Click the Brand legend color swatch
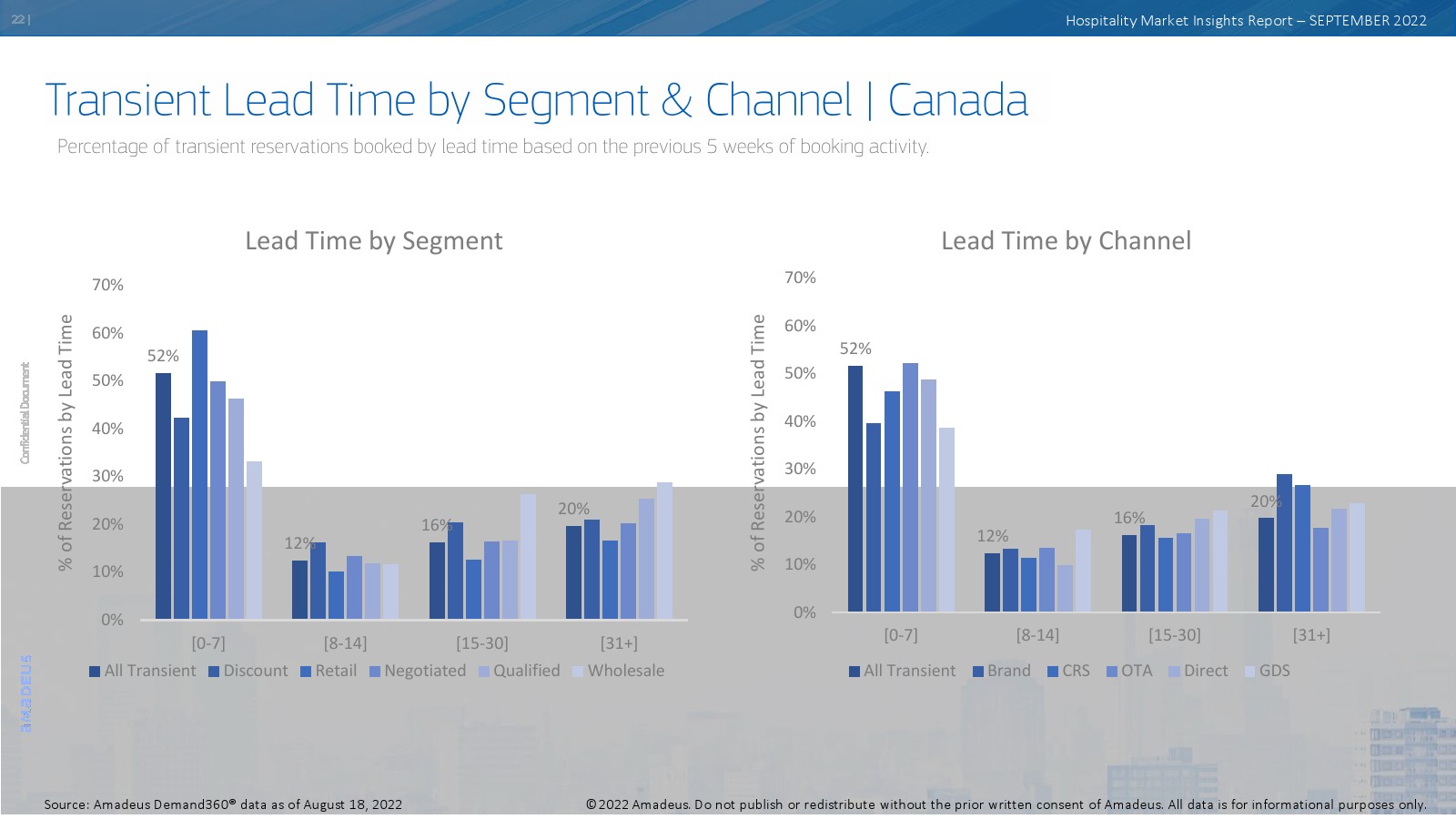The image size is (1456, 819). coord(978,672)
